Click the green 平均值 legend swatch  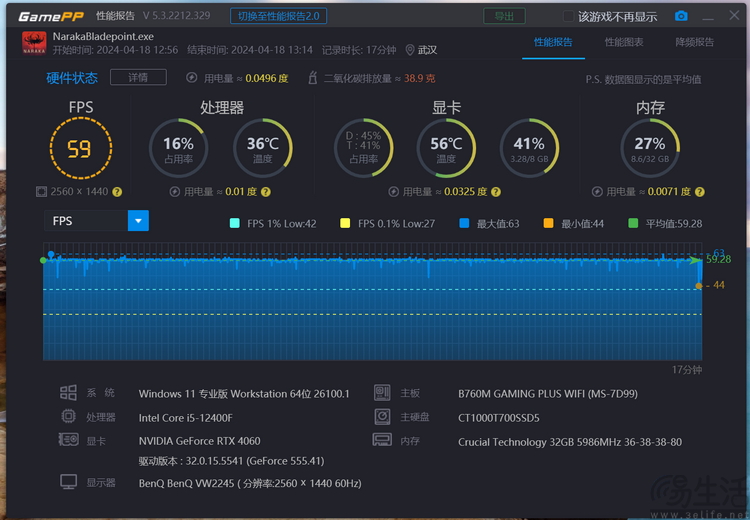(x=633, y=223)
